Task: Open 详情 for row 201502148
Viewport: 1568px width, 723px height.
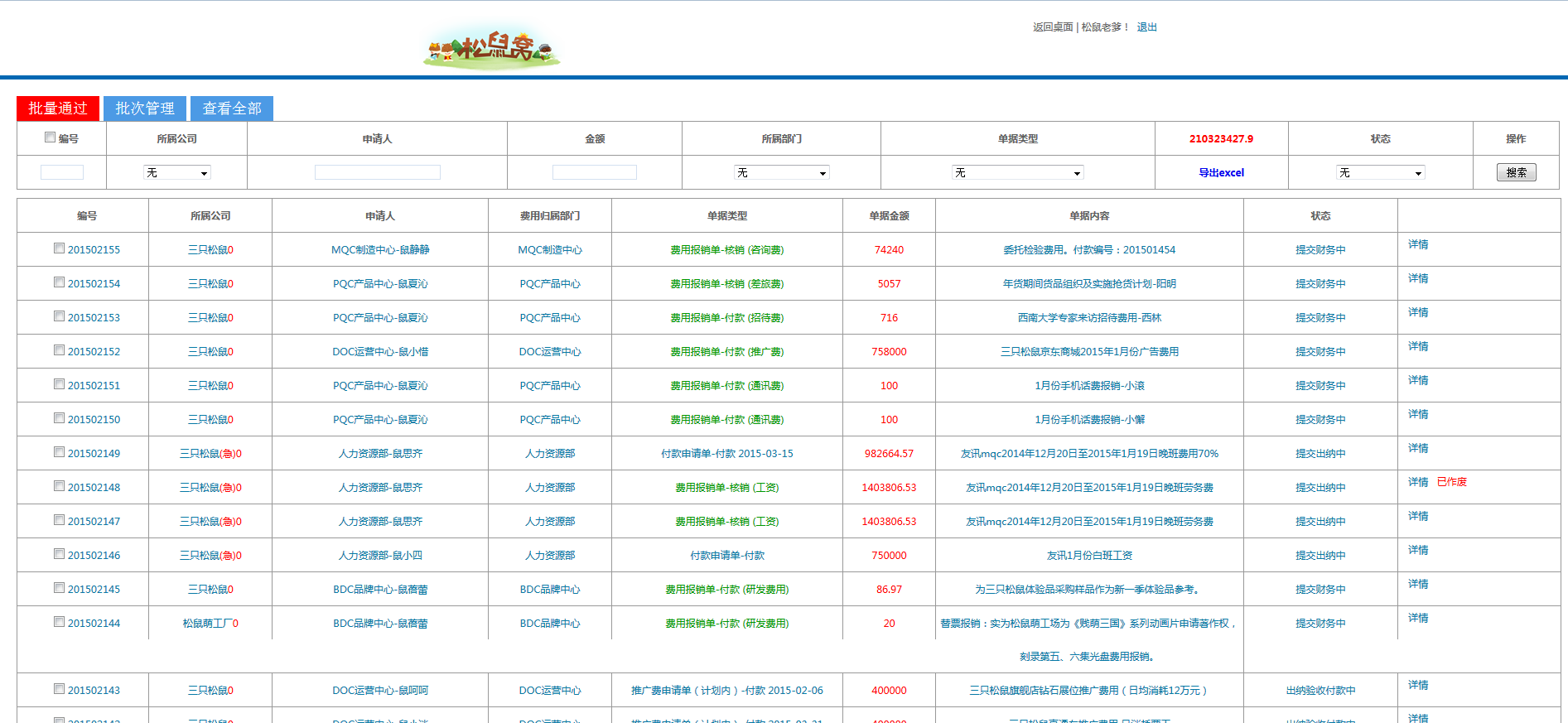Action: [x=1418, y=483]
